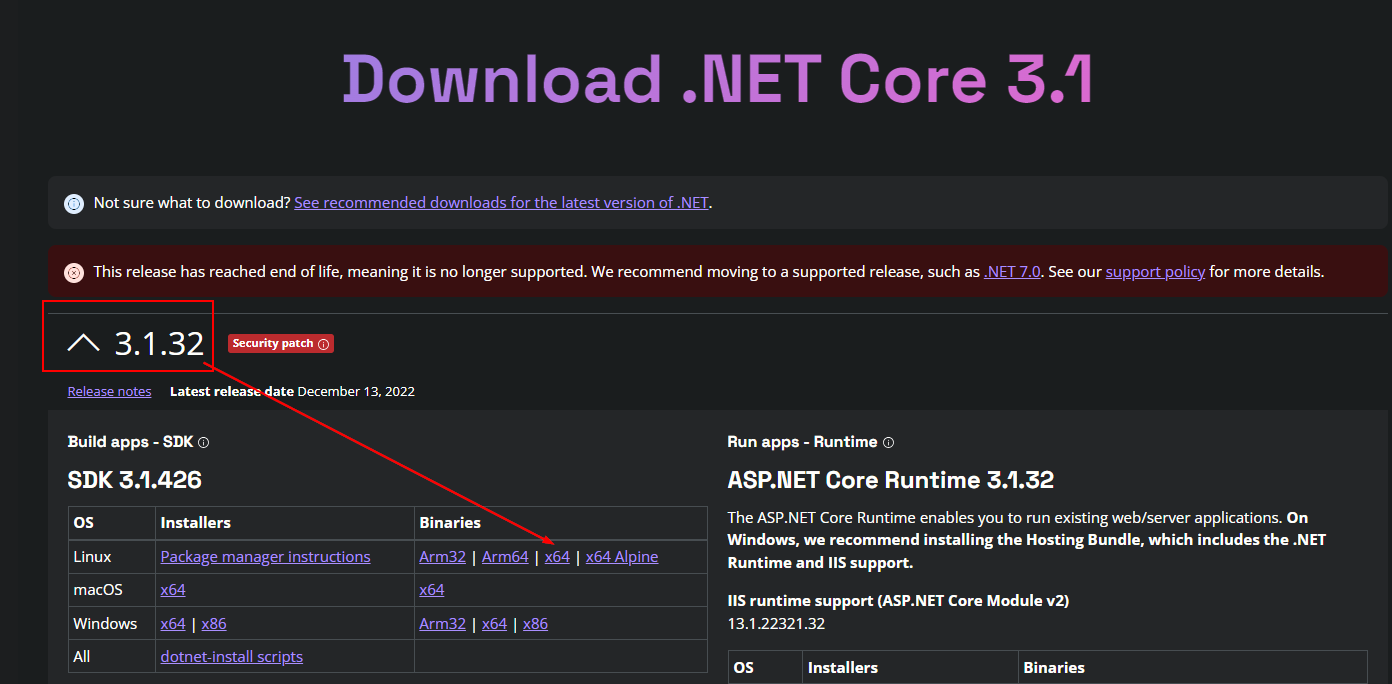Click the info icon next to Run apps - Runtime
The image size is (1392, 684).
point(888,442)
